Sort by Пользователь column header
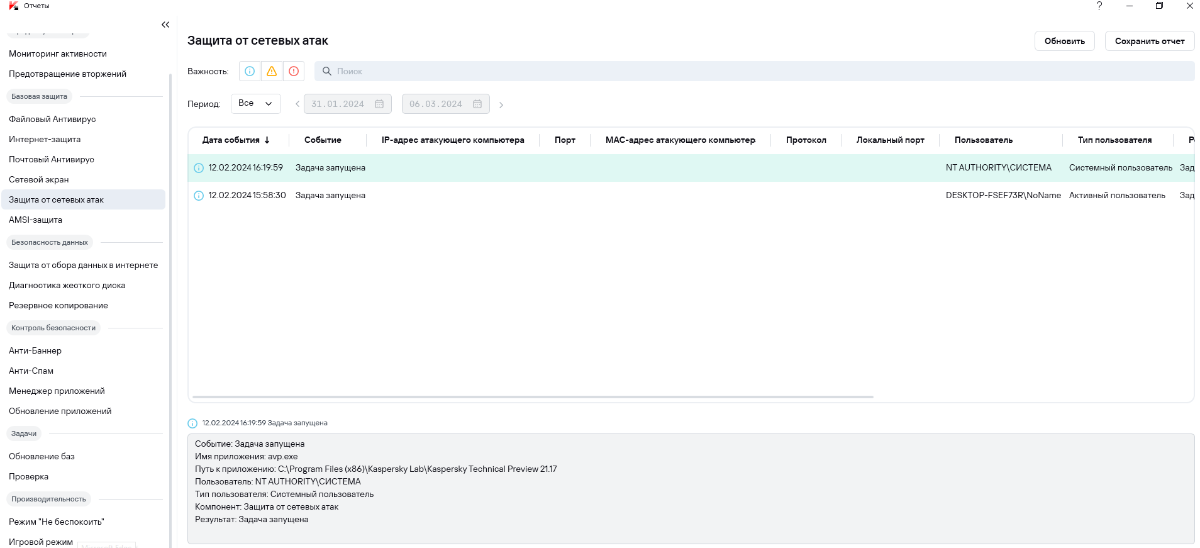 [984, 141]
